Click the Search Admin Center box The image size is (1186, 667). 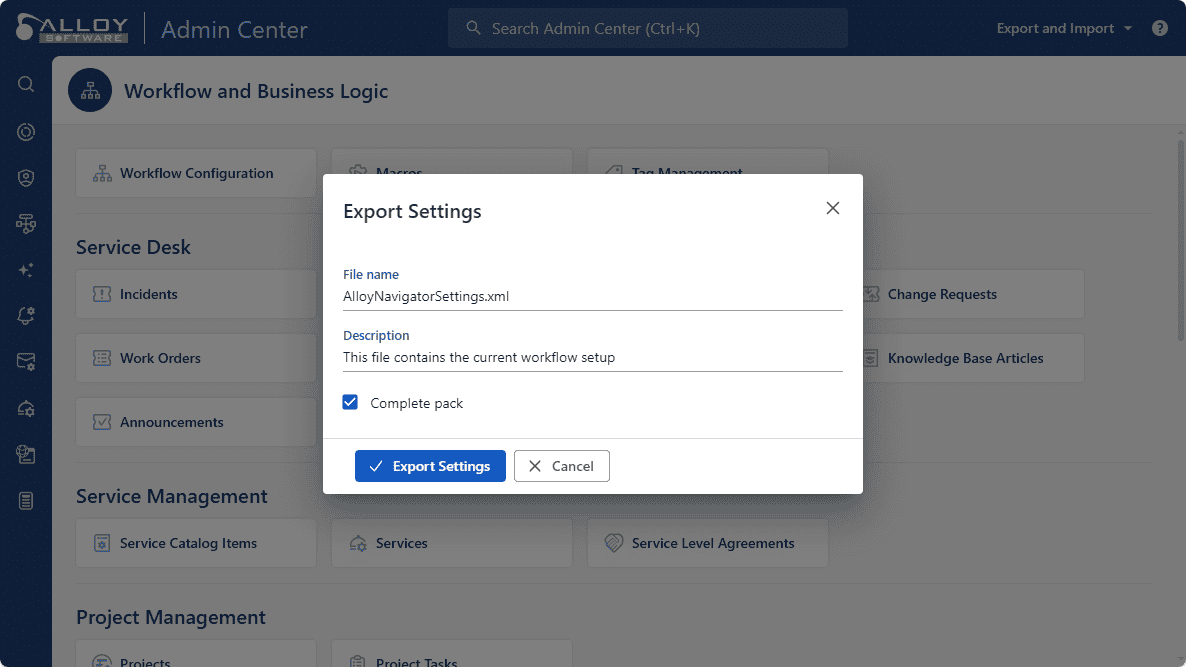click(647, 28)
